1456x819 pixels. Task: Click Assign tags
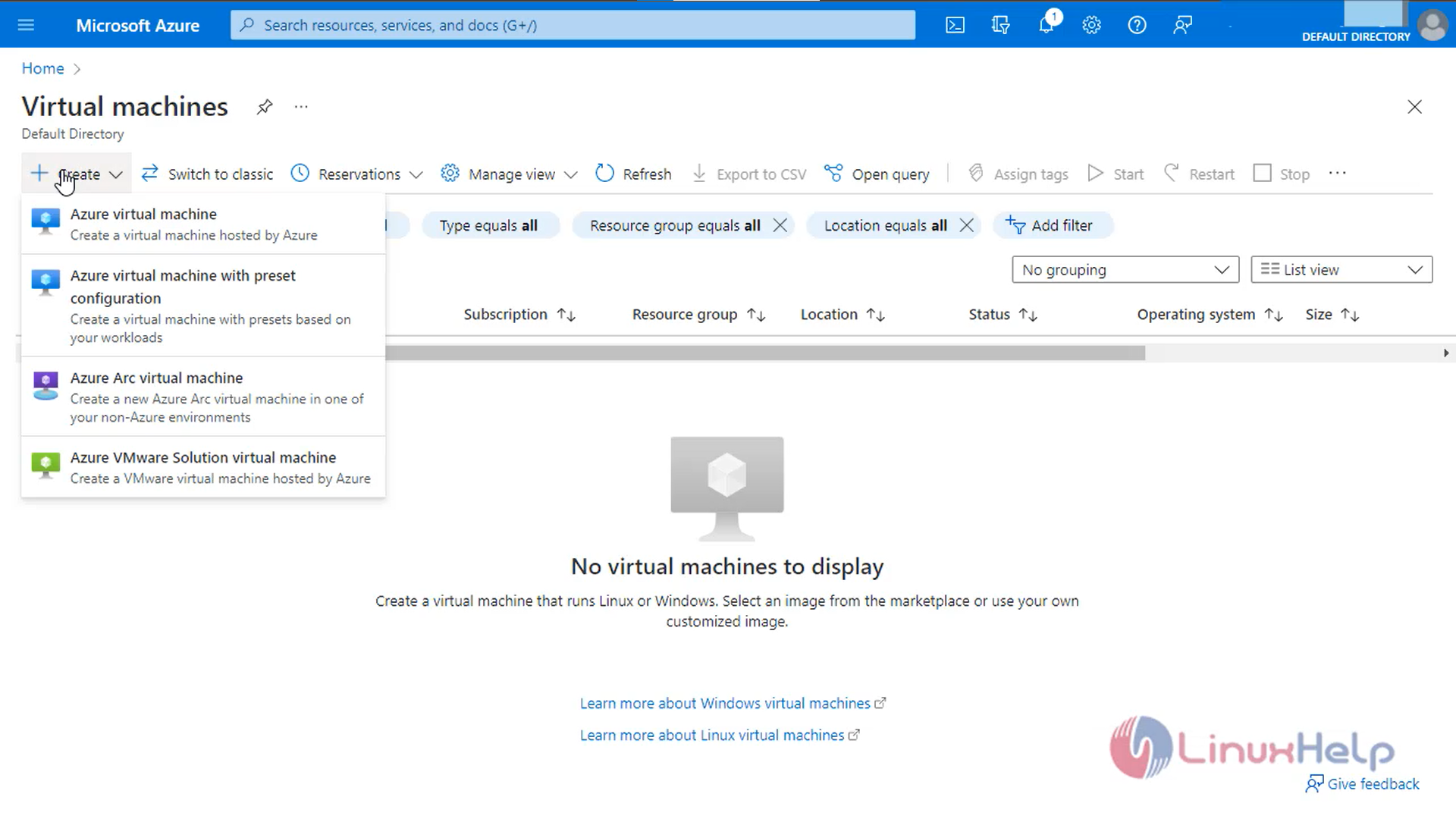(x=1018, y=174)
